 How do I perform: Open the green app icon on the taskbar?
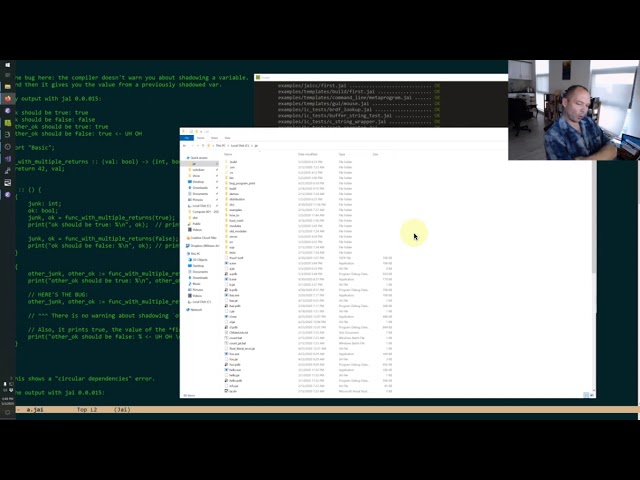tap(7, 122)
